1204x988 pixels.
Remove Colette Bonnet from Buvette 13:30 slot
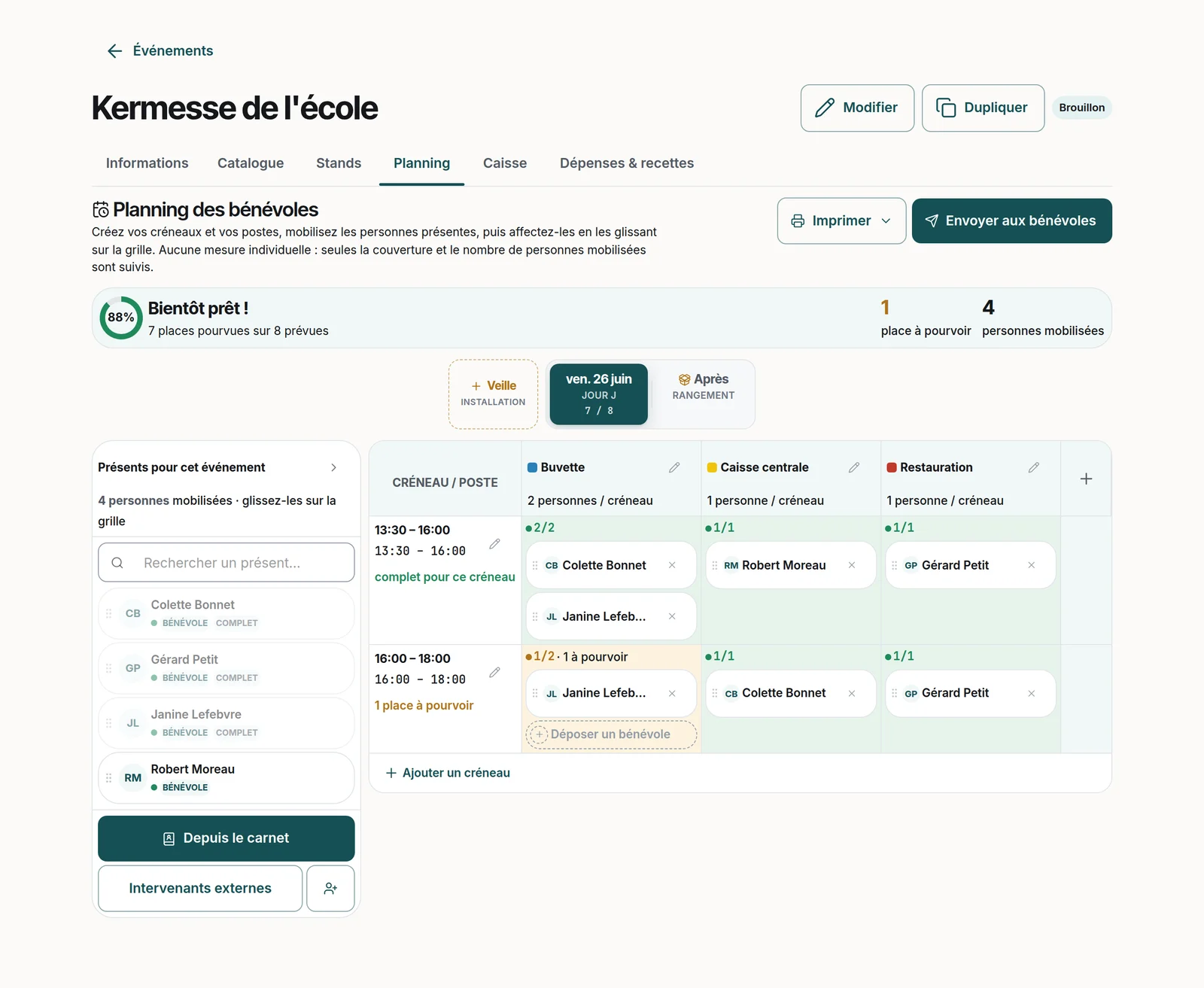coord(672,565)
